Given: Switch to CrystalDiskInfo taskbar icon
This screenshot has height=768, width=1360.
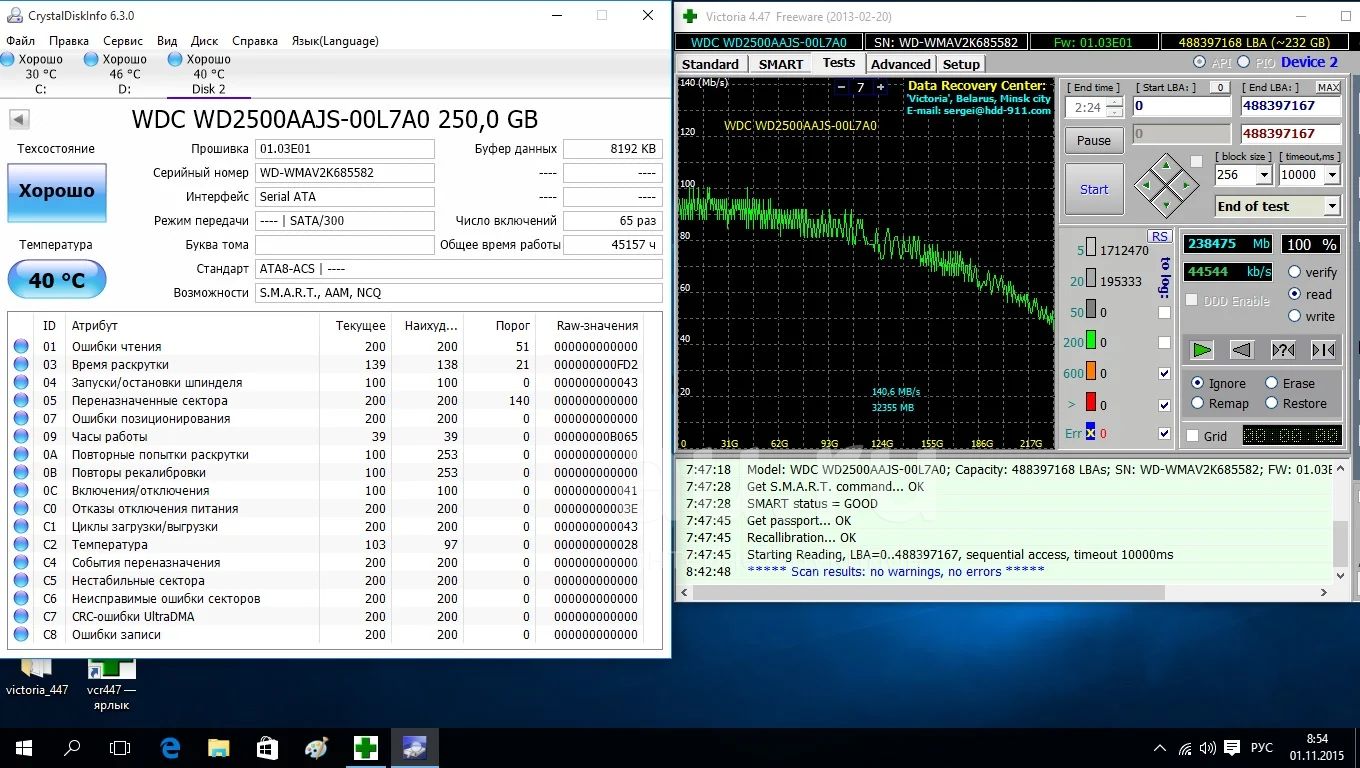Looking at the screenshot, I should 414,747.
